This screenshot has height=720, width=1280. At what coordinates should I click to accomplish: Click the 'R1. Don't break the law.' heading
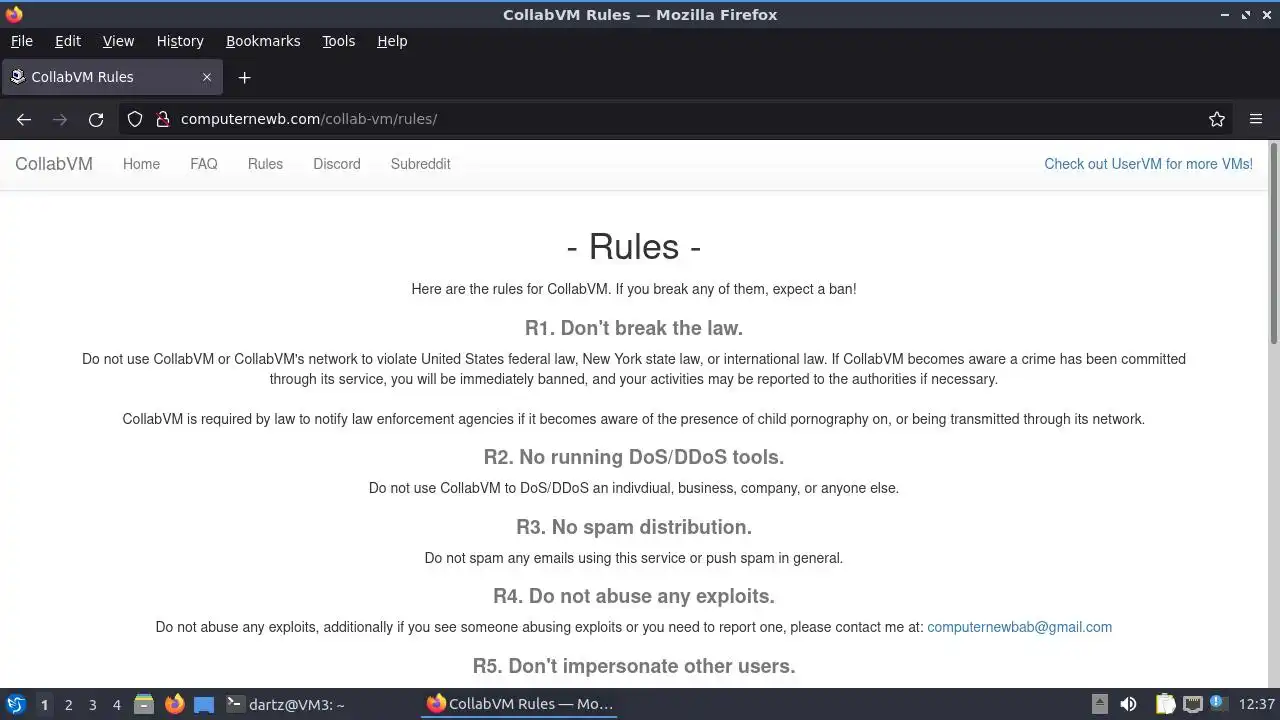634,328
